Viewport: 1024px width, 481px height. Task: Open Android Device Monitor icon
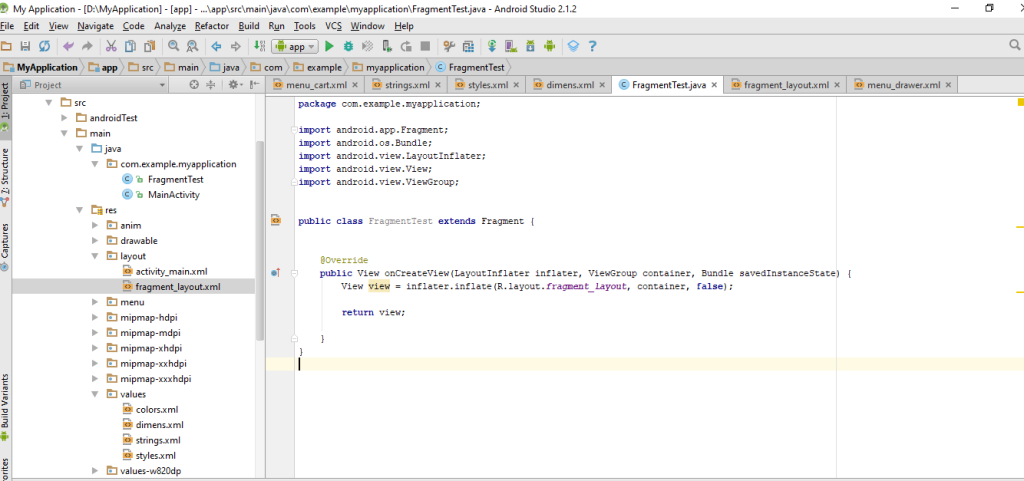coord(549,46)
